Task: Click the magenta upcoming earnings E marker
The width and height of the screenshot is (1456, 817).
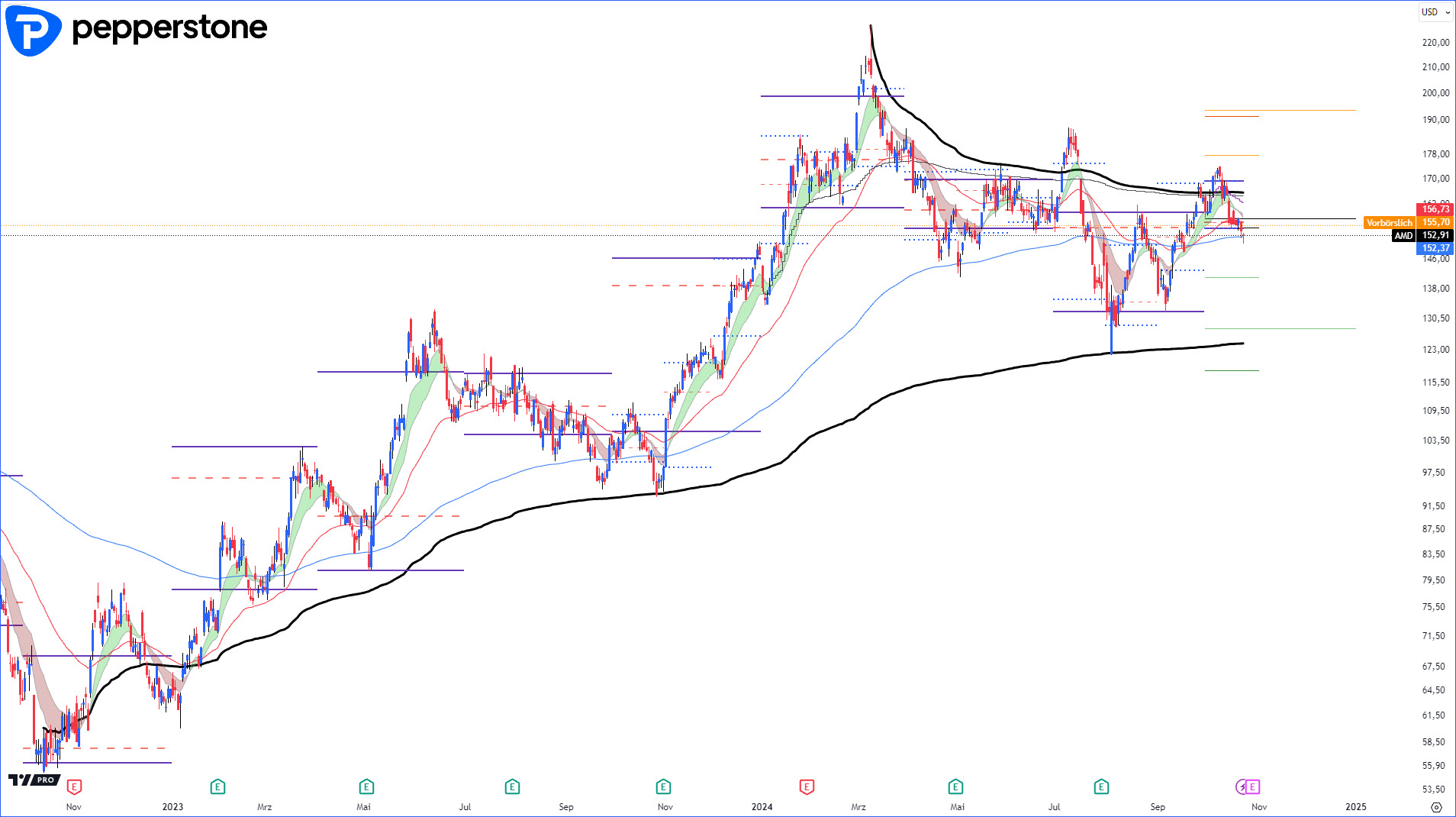Action: tap(1252, 786)
